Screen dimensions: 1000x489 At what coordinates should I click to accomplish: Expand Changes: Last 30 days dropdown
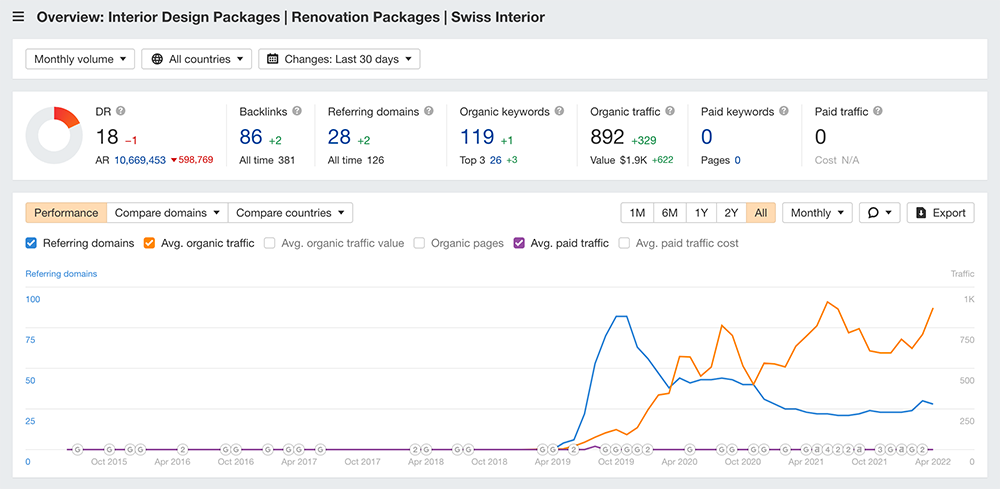(x=339, y=59)
